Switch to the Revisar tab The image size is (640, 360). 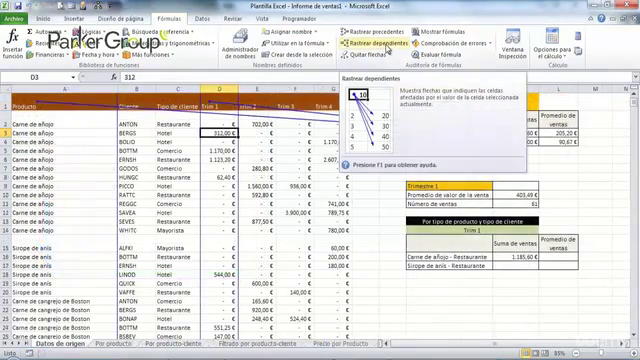tap(233, 19)
